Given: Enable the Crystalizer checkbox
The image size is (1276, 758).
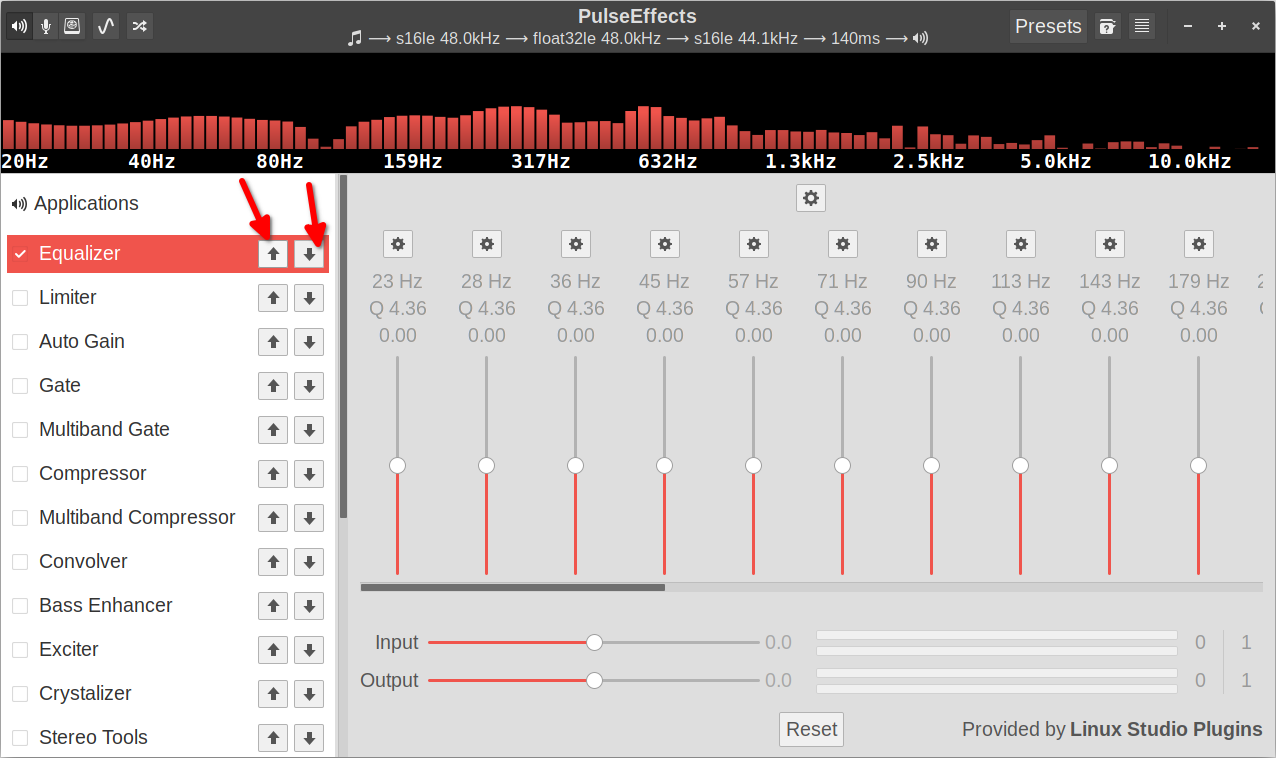Looking at the screenshot, I should click(x=20, y=694).
